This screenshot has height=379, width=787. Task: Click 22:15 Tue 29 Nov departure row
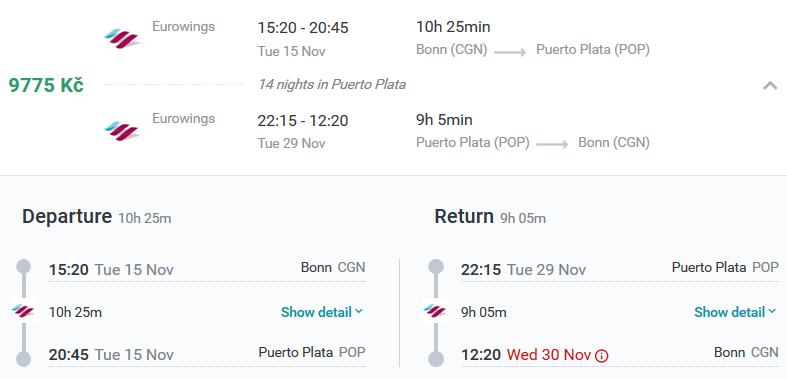coord(620,270)
